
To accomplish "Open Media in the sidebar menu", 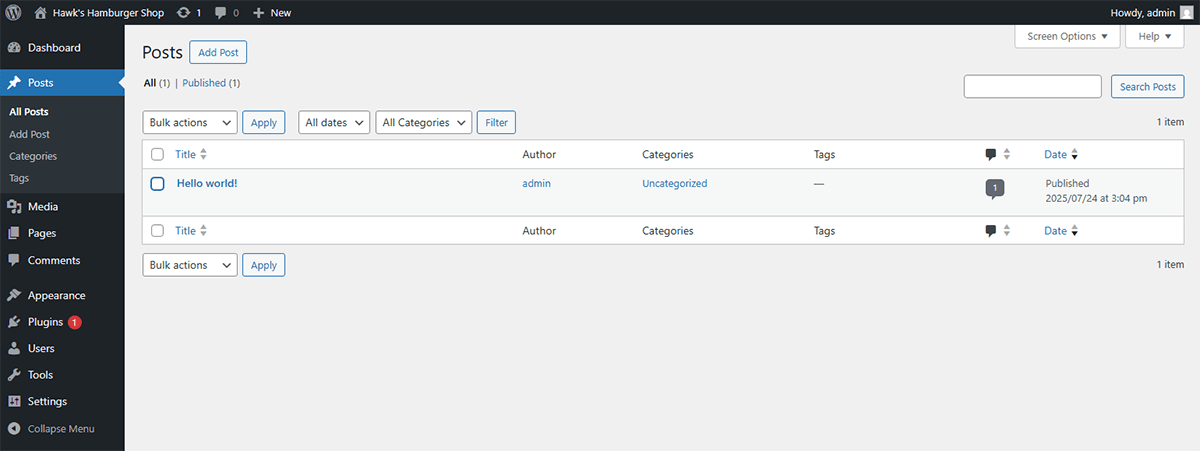I will coord(43,206).
